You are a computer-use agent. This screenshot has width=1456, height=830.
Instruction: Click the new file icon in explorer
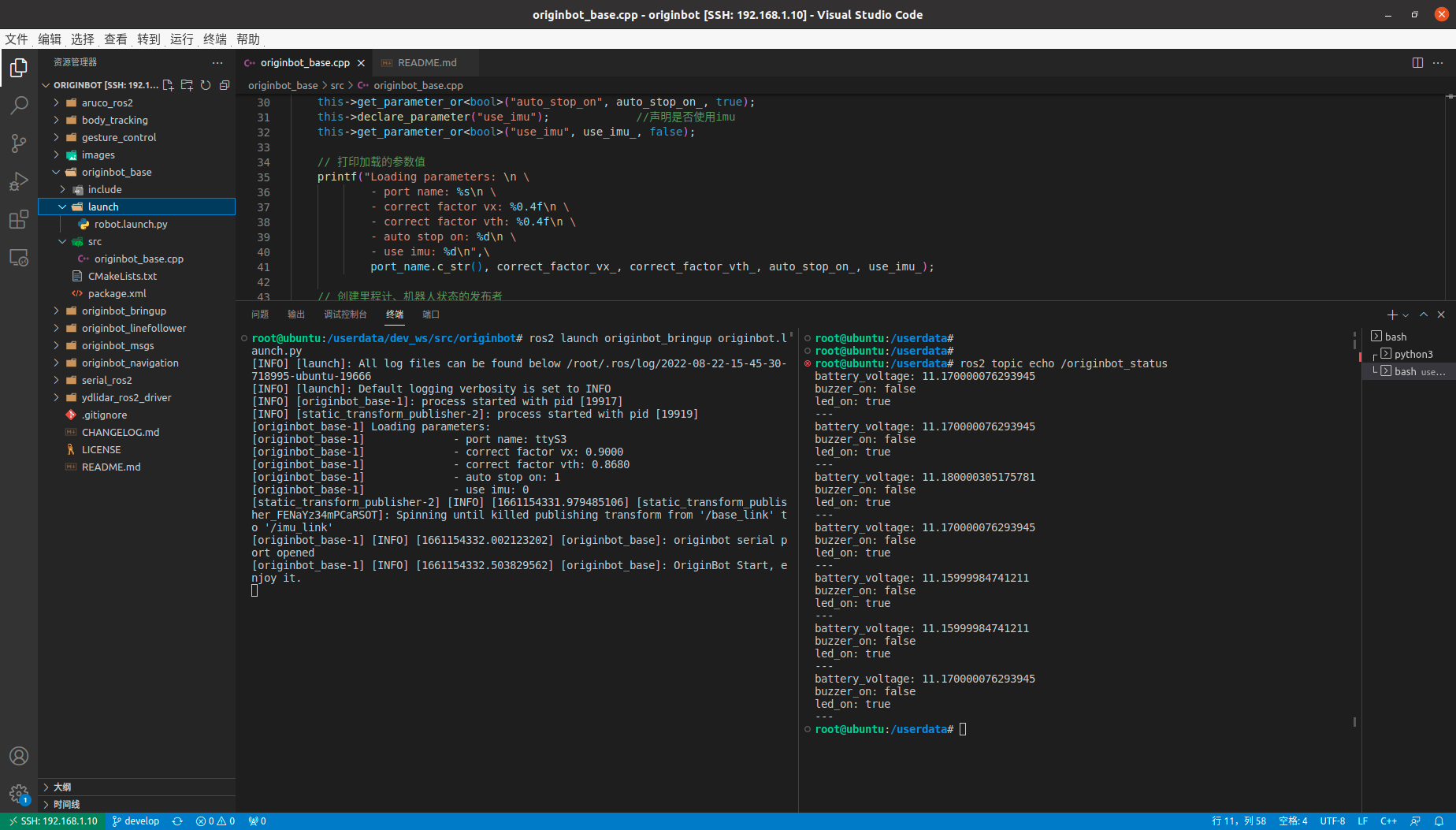[168, 85]
